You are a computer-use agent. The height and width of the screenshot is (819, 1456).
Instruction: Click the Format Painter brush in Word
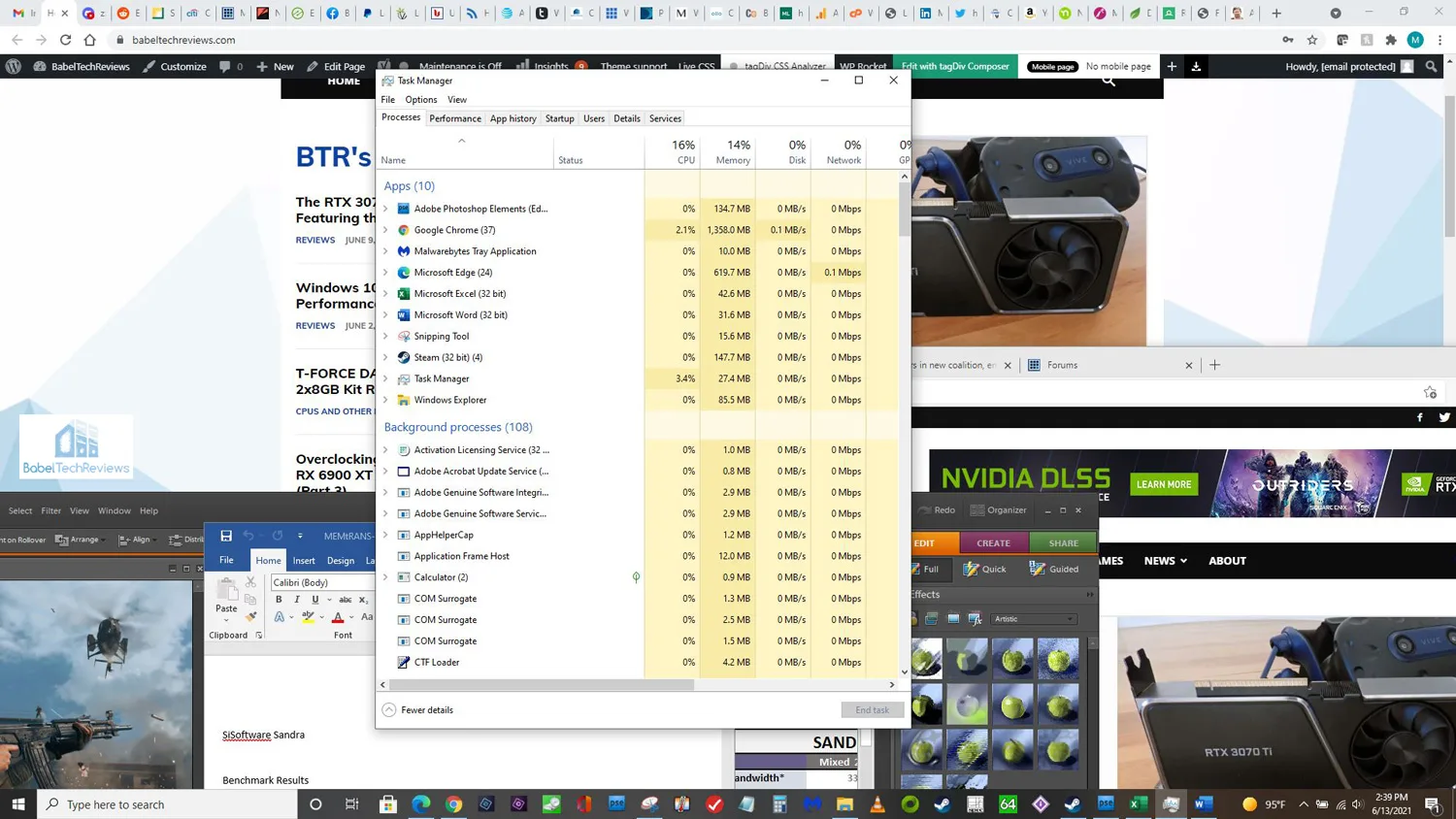250,617
